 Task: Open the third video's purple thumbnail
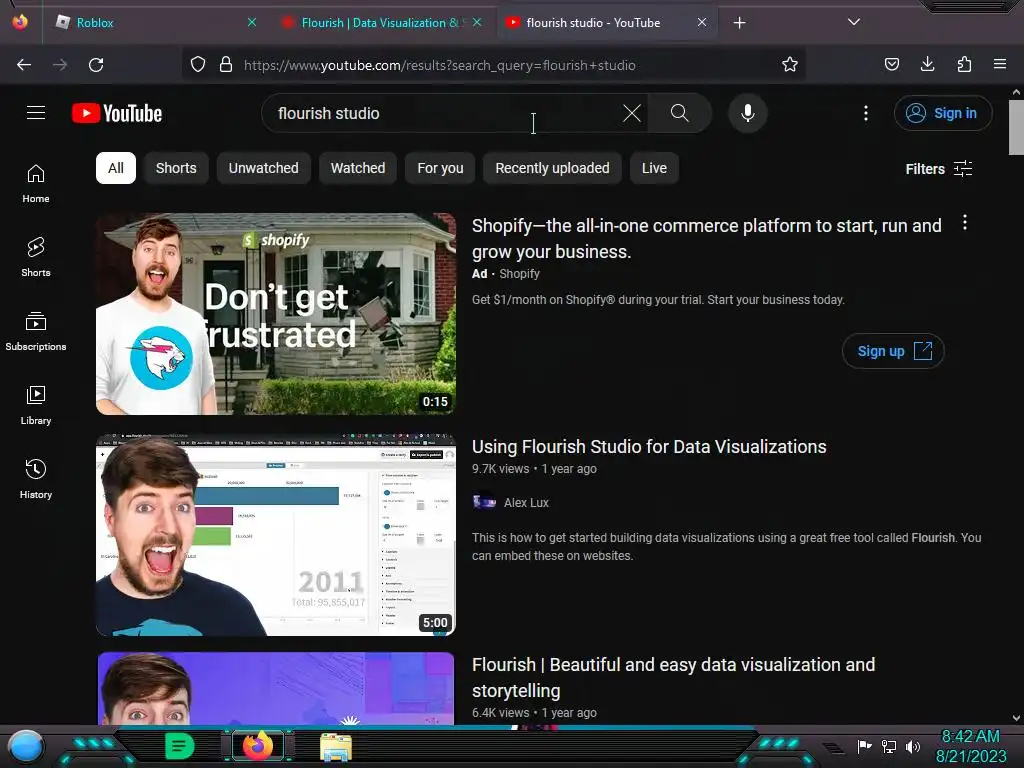(276, 688)
